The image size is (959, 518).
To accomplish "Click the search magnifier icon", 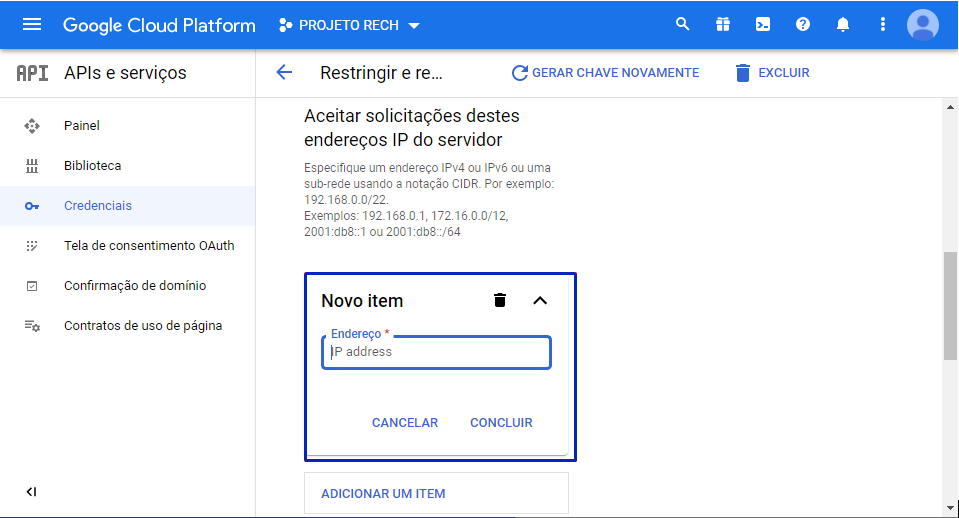I will tap(683, 25).
